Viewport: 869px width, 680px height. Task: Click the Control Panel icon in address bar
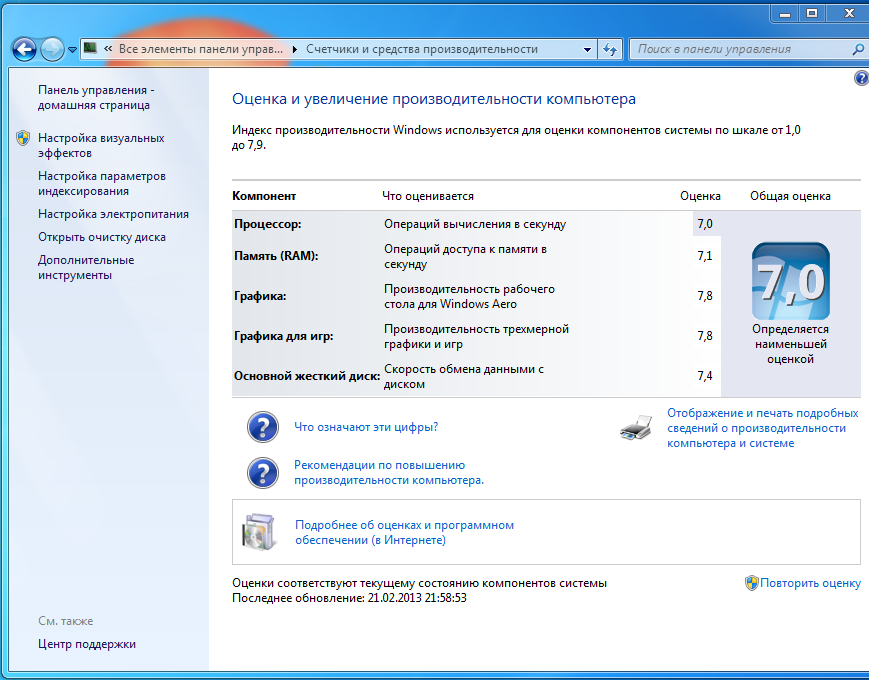[x=90, y=49]
